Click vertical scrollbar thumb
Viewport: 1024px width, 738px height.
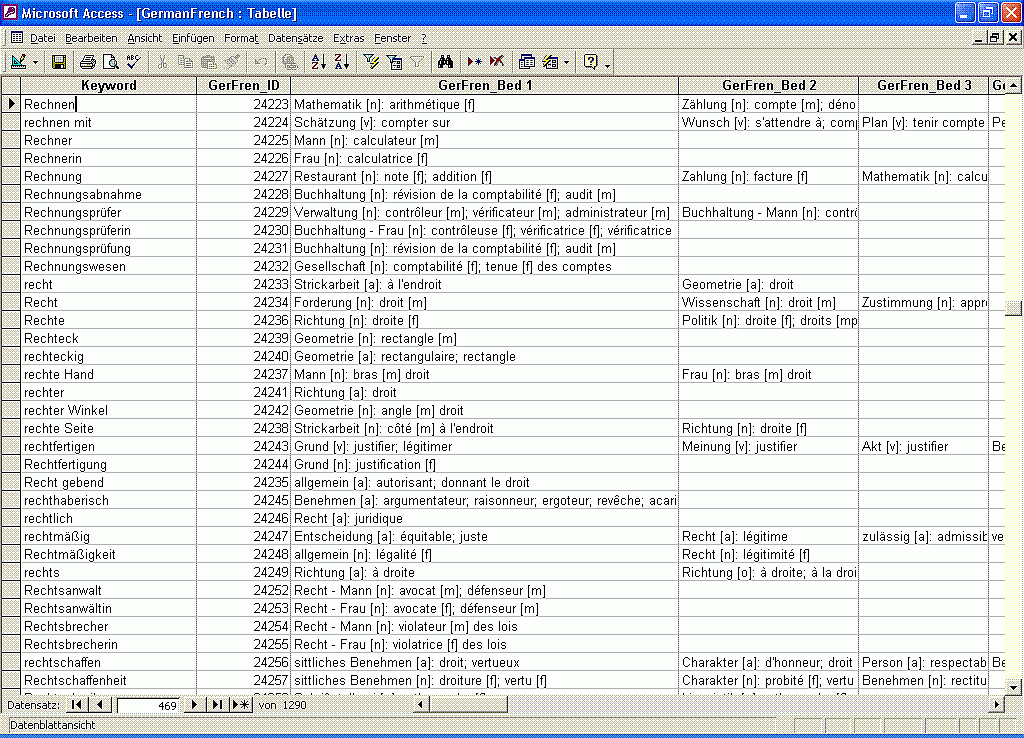pos(1013,308)
